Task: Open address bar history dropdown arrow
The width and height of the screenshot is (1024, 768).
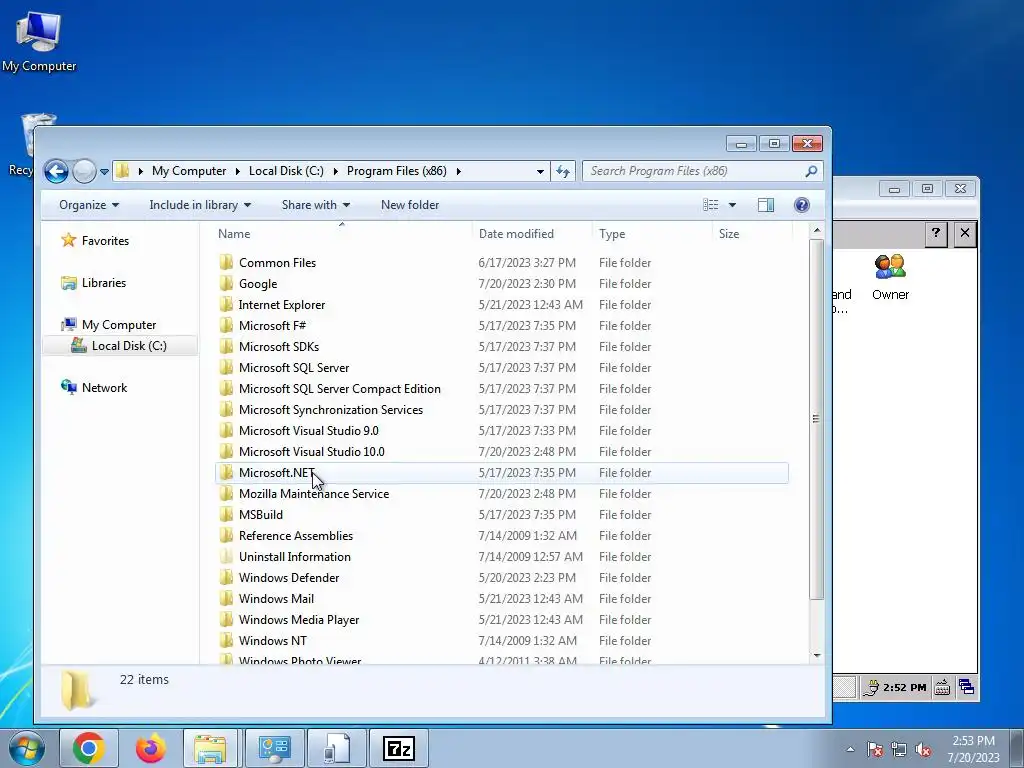Action: pyautogui.click(x=540, y=171)
